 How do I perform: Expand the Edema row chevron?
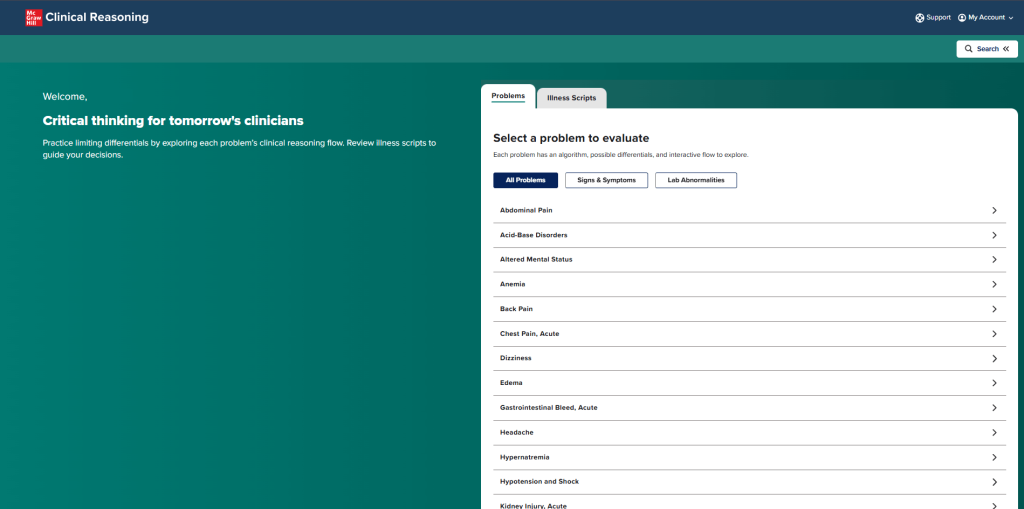(994, 383)
